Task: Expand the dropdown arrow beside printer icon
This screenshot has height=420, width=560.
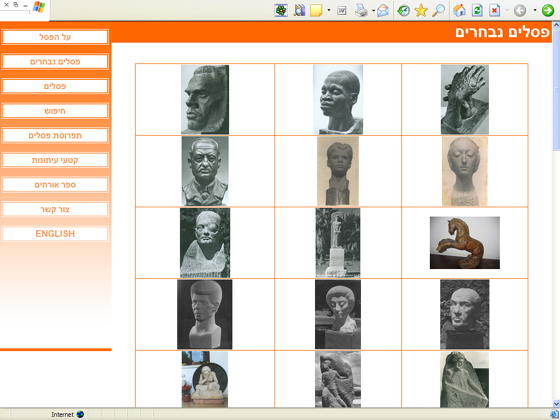Action: click(373, 10)
